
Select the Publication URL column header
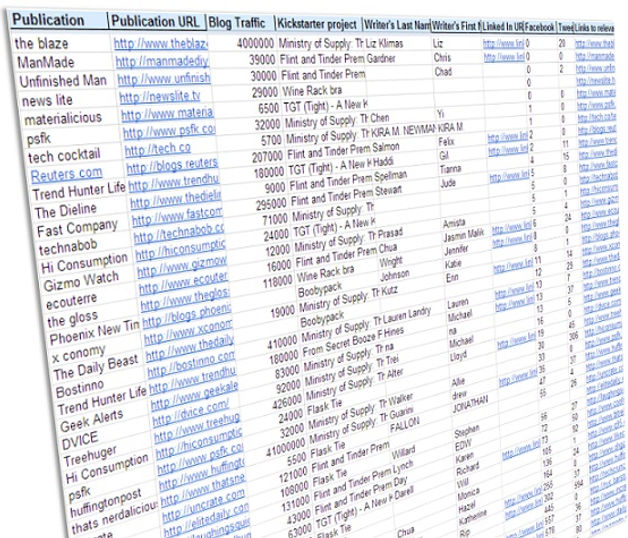[x=156, y=22]
